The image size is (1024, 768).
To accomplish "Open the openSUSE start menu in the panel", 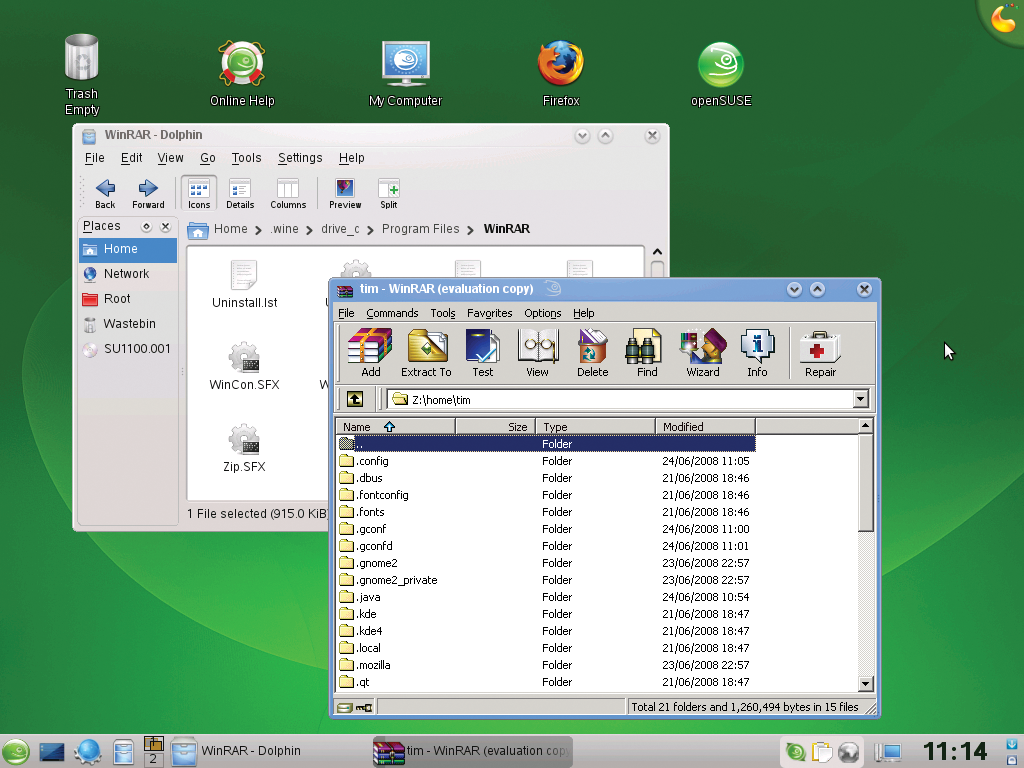I will [16, 752].
